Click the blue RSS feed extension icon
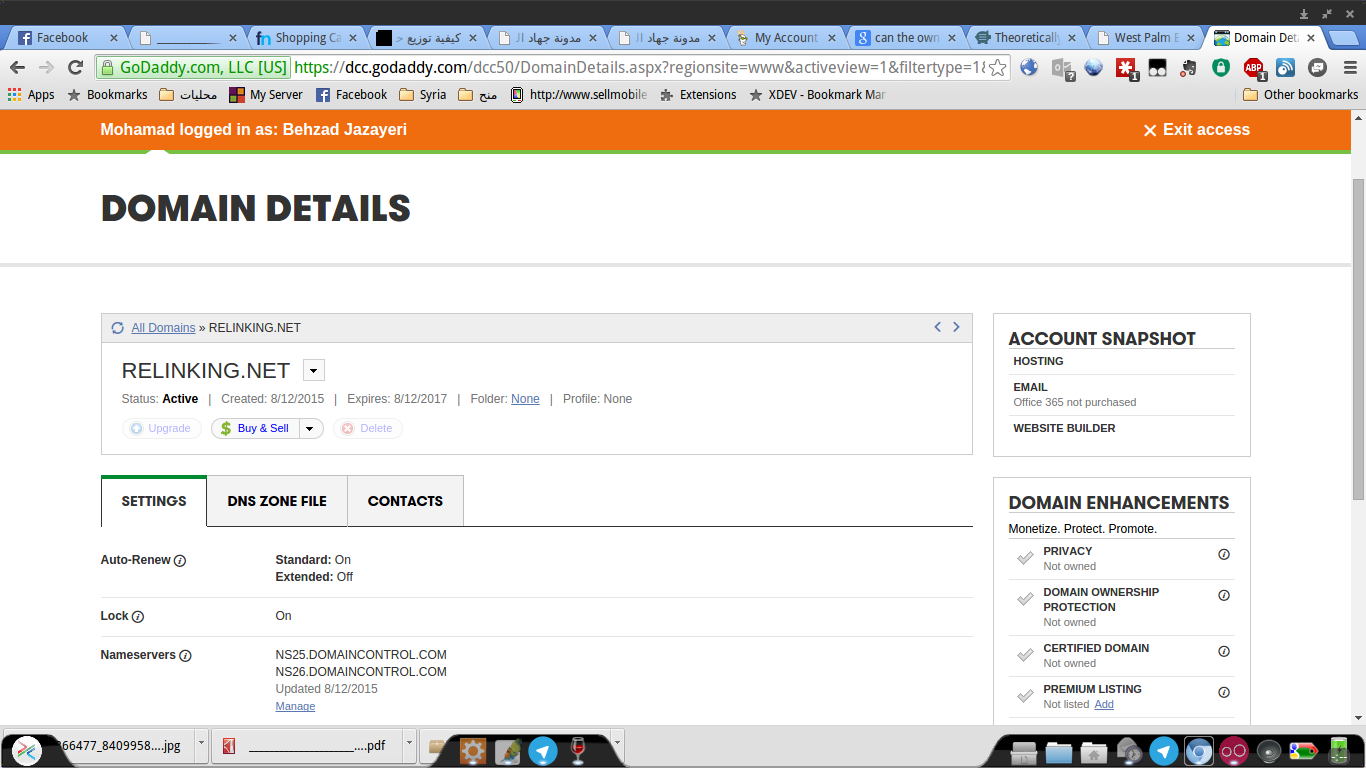1366x768 pixels. tap(1286, 68)
